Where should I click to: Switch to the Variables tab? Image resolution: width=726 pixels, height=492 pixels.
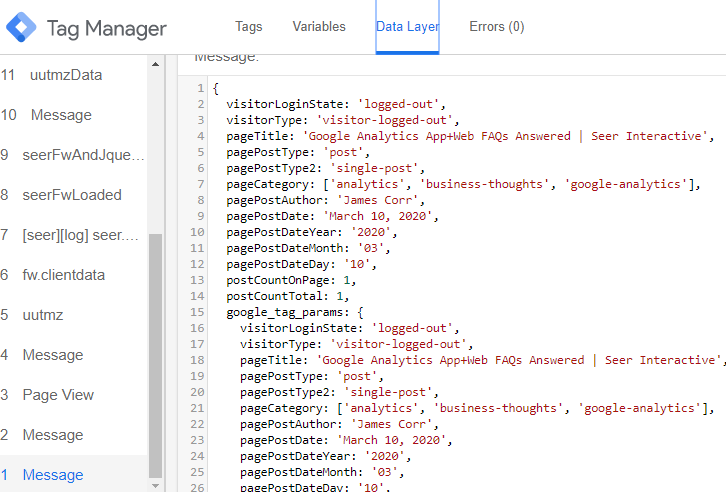point(319,27)
